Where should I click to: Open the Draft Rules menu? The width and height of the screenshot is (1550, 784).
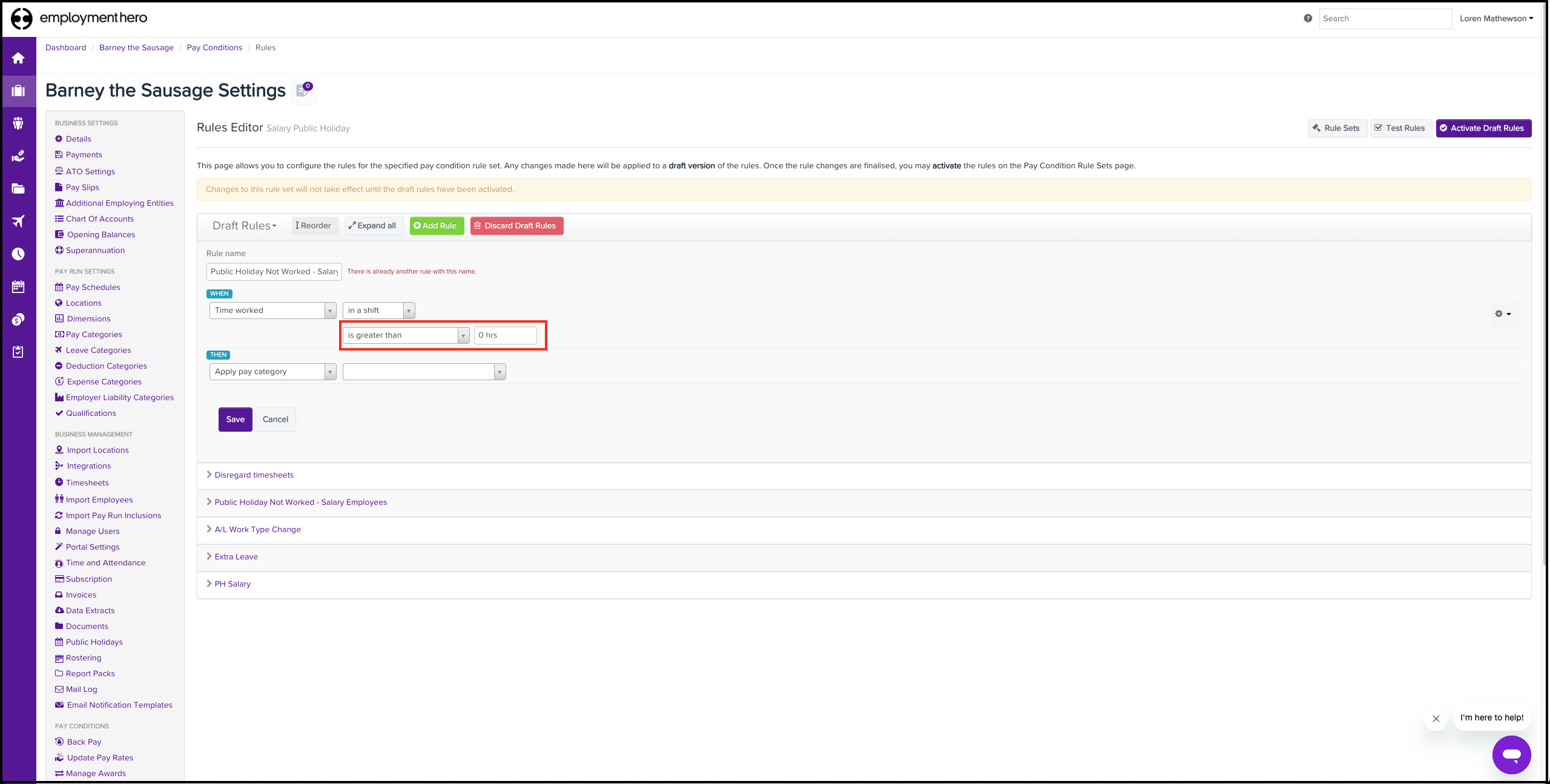244,226
